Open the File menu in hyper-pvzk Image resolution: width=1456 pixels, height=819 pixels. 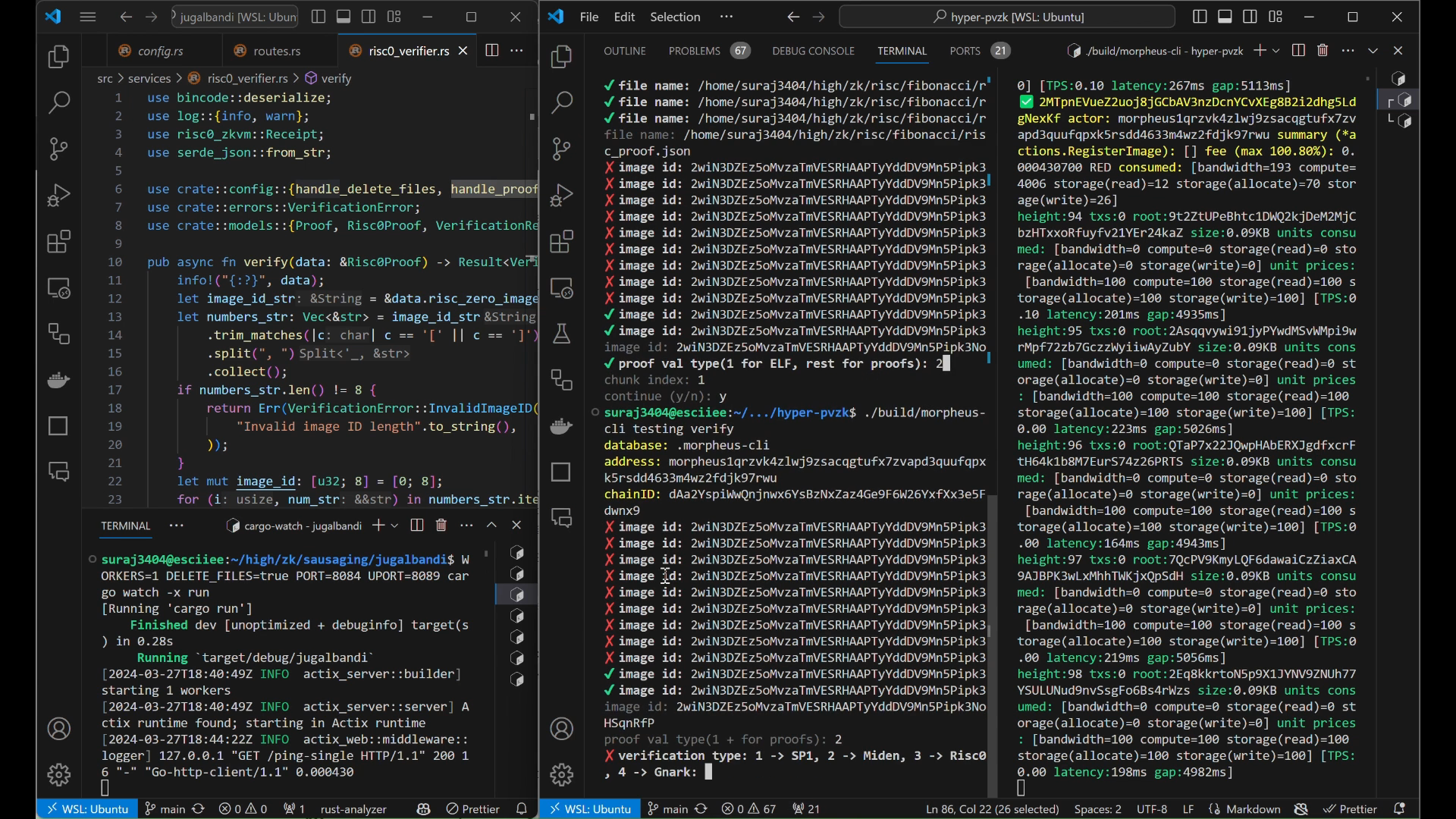click(x=589, y=17)
